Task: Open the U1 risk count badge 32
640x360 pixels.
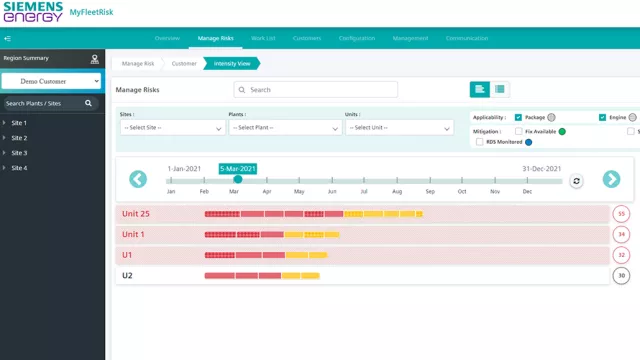Action: [621, 255]
